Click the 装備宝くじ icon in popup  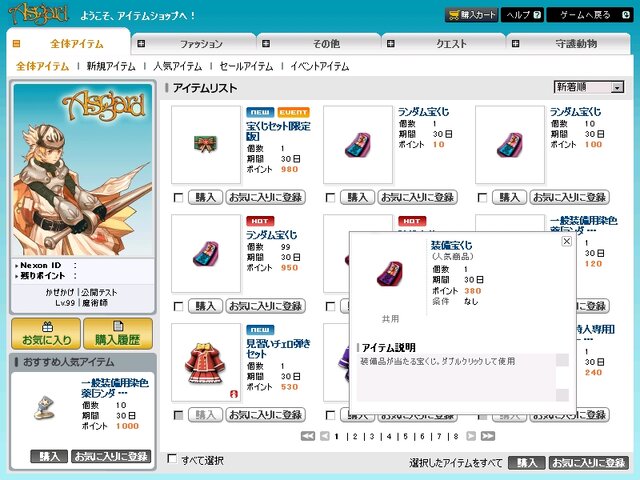click(x=390, y=273)
